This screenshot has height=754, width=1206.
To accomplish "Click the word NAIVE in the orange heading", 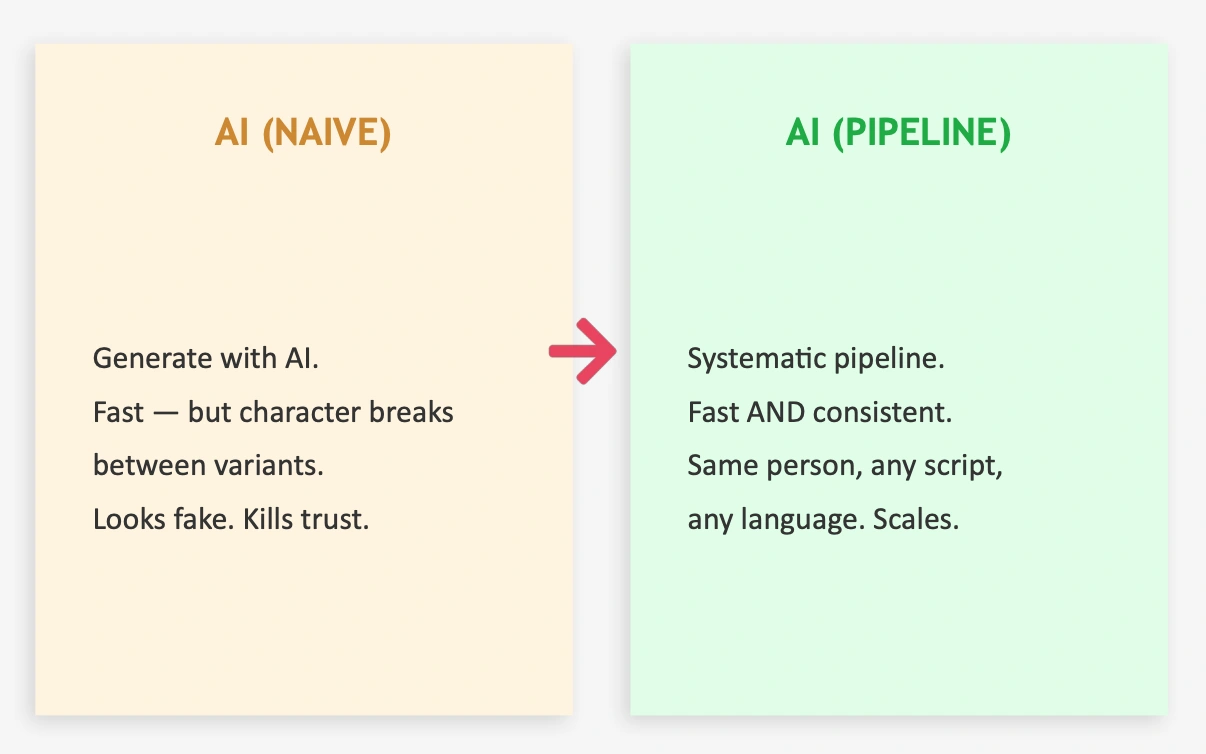I will (326, 133).
